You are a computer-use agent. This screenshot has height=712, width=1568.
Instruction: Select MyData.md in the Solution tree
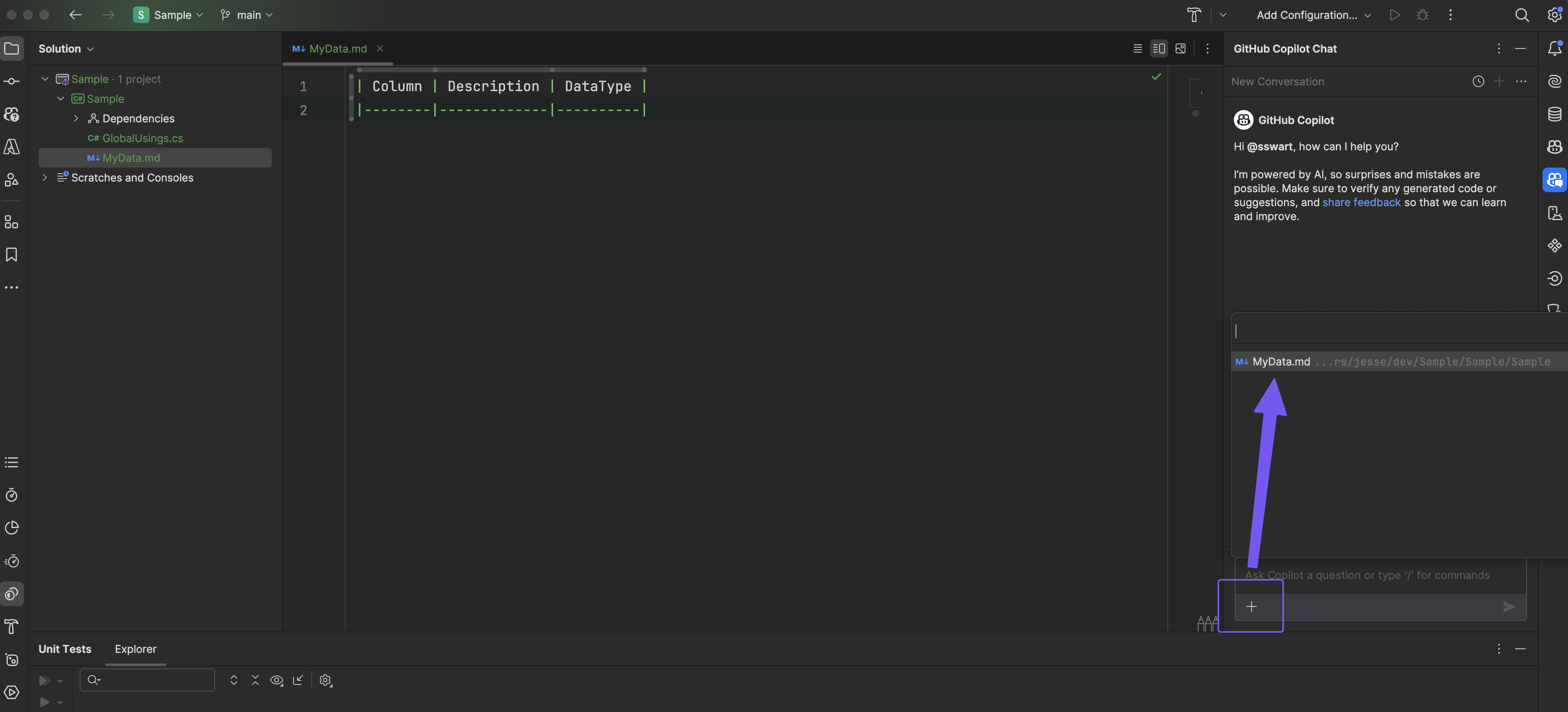point(155,158)
